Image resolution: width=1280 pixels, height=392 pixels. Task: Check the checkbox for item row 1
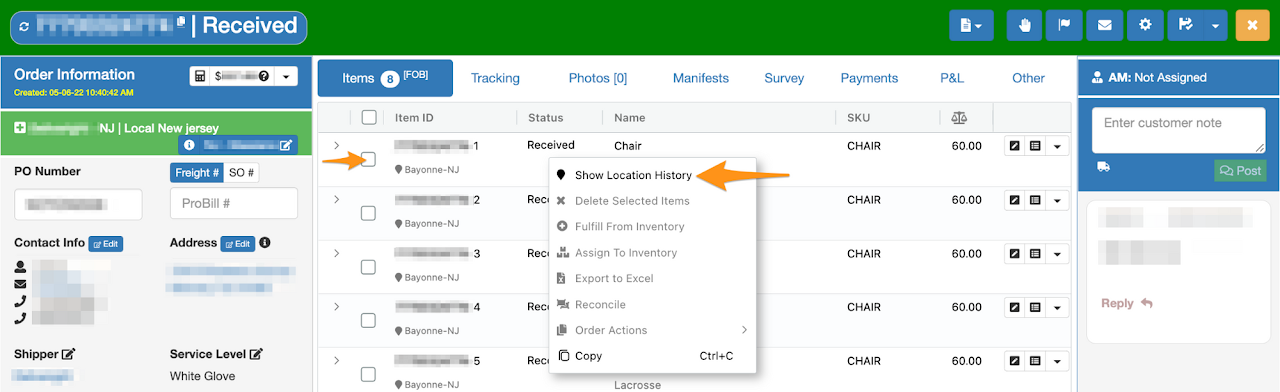coord(368,159)
